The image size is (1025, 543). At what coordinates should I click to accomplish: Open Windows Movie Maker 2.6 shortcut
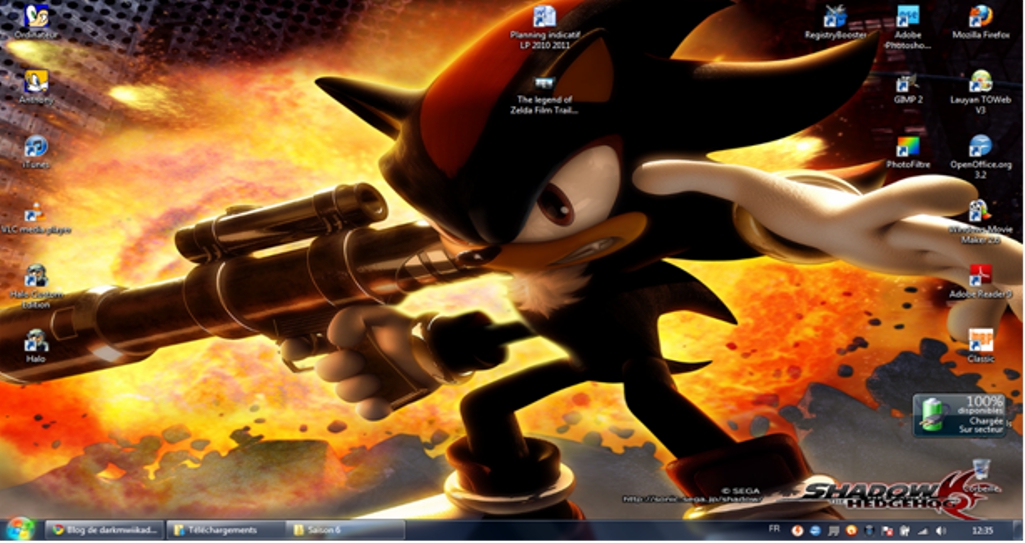[981, 222]
